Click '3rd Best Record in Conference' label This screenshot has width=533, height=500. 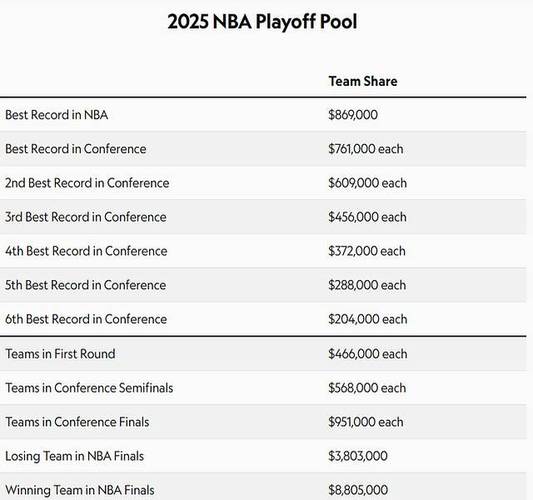tap(86, 217)
